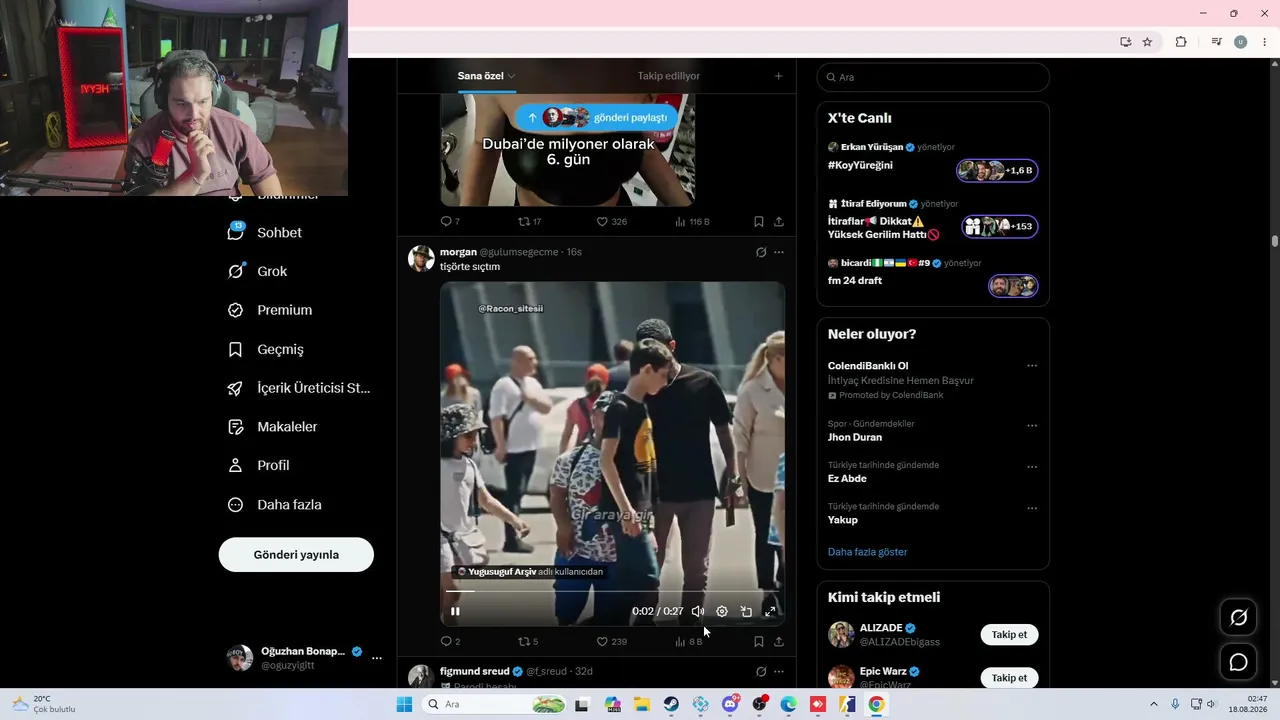Repost the Dubai post with 17 reposts

pyautogui.click(x=529, y=221)
